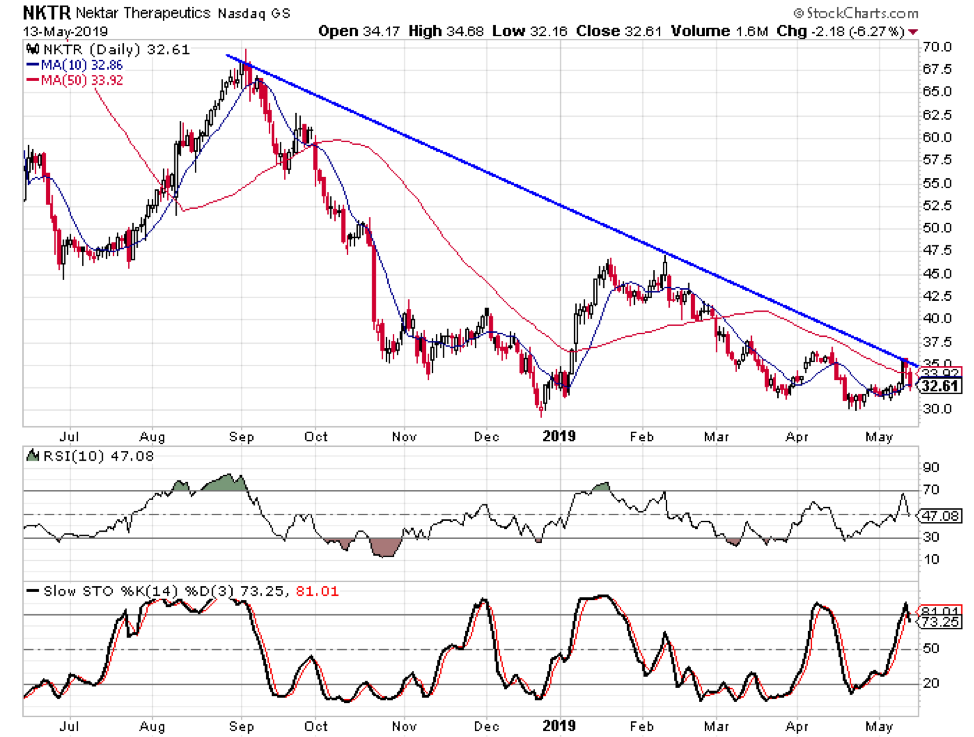The width and height of the screenshot is (974, 737).
Task: Click the candlestick icon beside NKTR (Daily)
Action: 32,49
